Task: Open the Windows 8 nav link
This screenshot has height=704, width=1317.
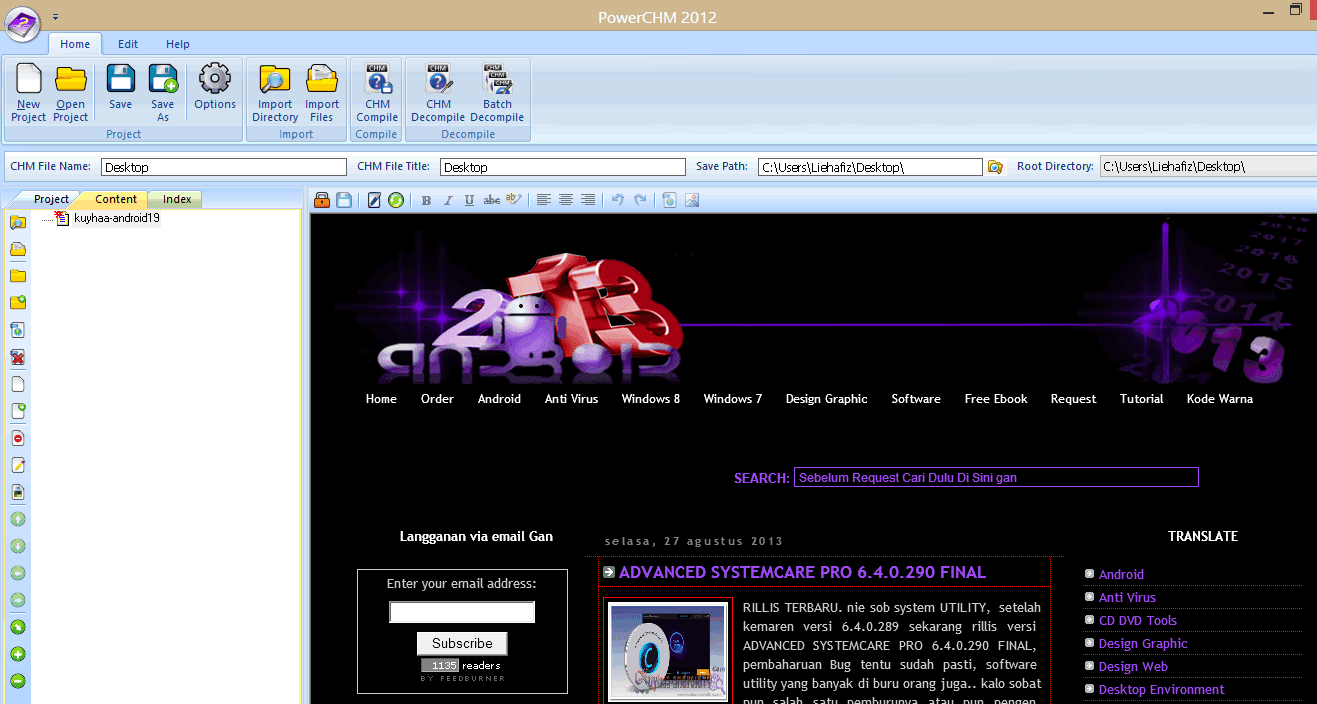Action: click(x=650, y=399)
